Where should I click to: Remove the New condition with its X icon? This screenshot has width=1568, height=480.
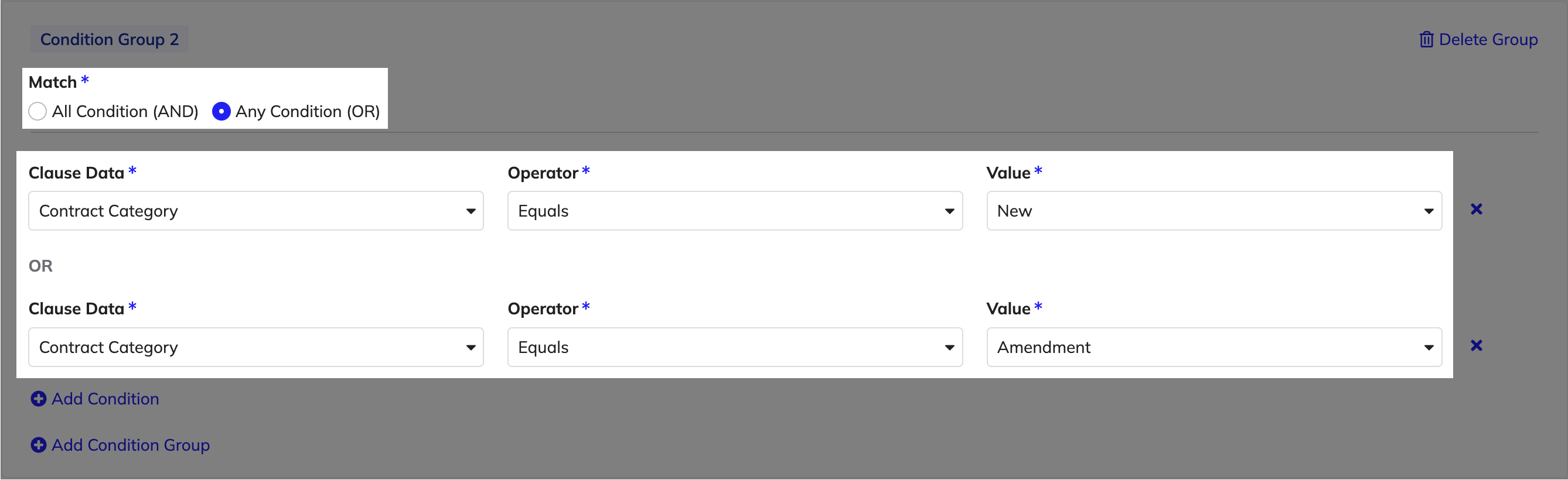coord(1476,210)
